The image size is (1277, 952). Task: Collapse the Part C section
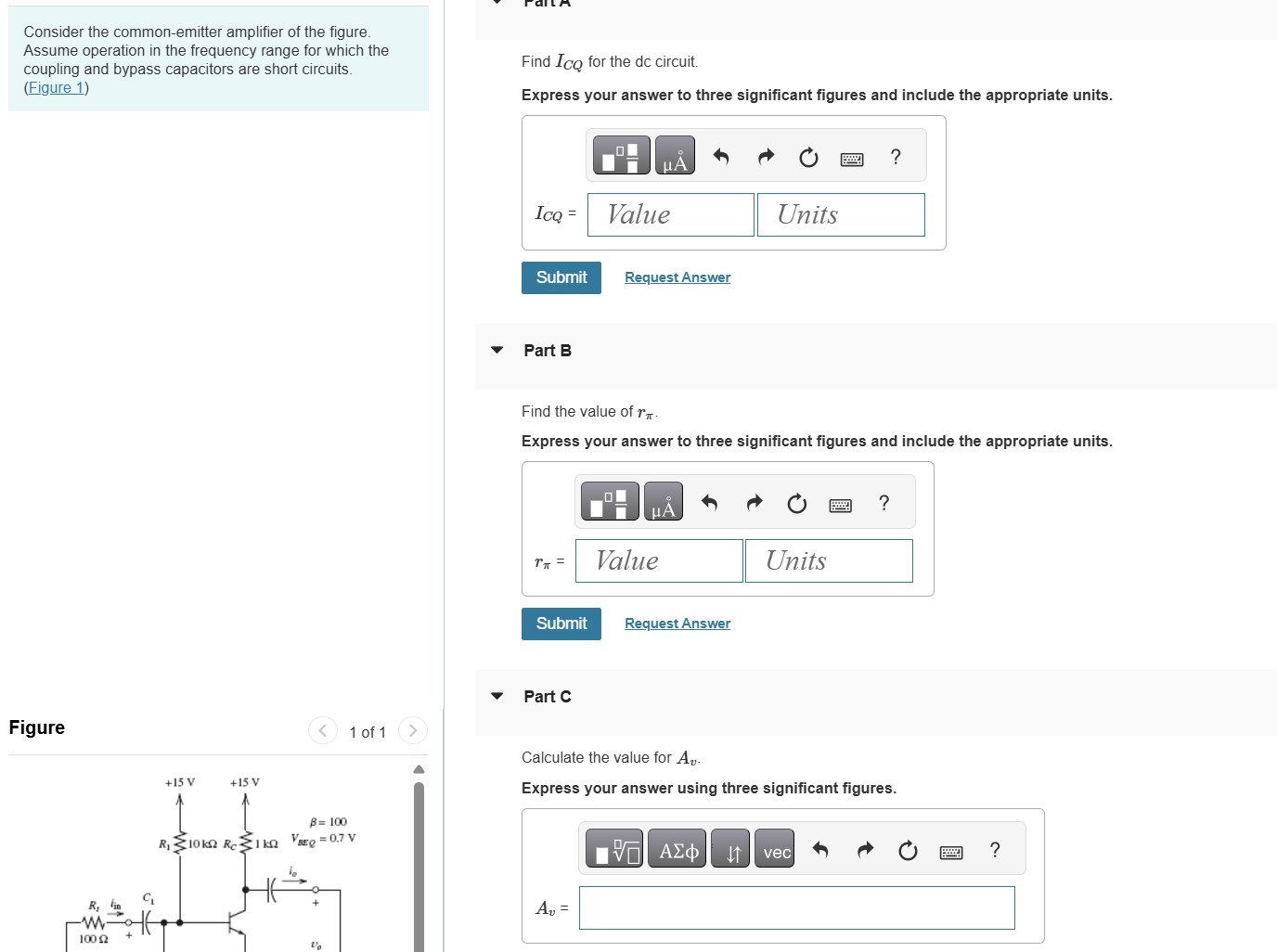click(497, 696)
